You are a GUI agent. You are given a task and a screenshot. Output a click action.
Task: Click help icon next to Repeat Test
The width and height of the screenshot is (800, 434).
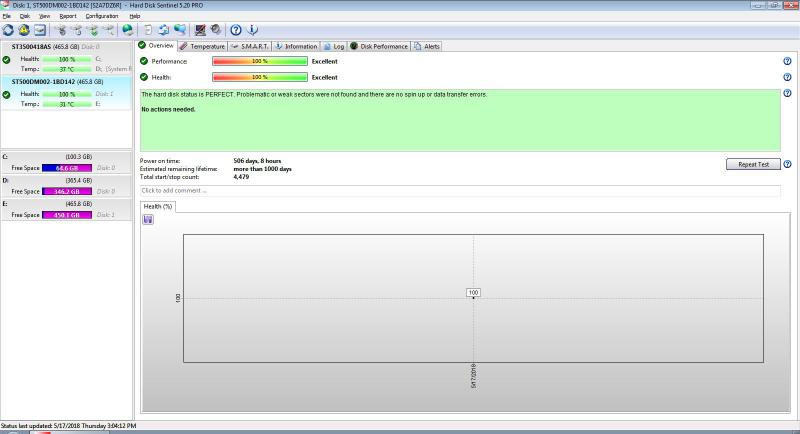[788, 164]
